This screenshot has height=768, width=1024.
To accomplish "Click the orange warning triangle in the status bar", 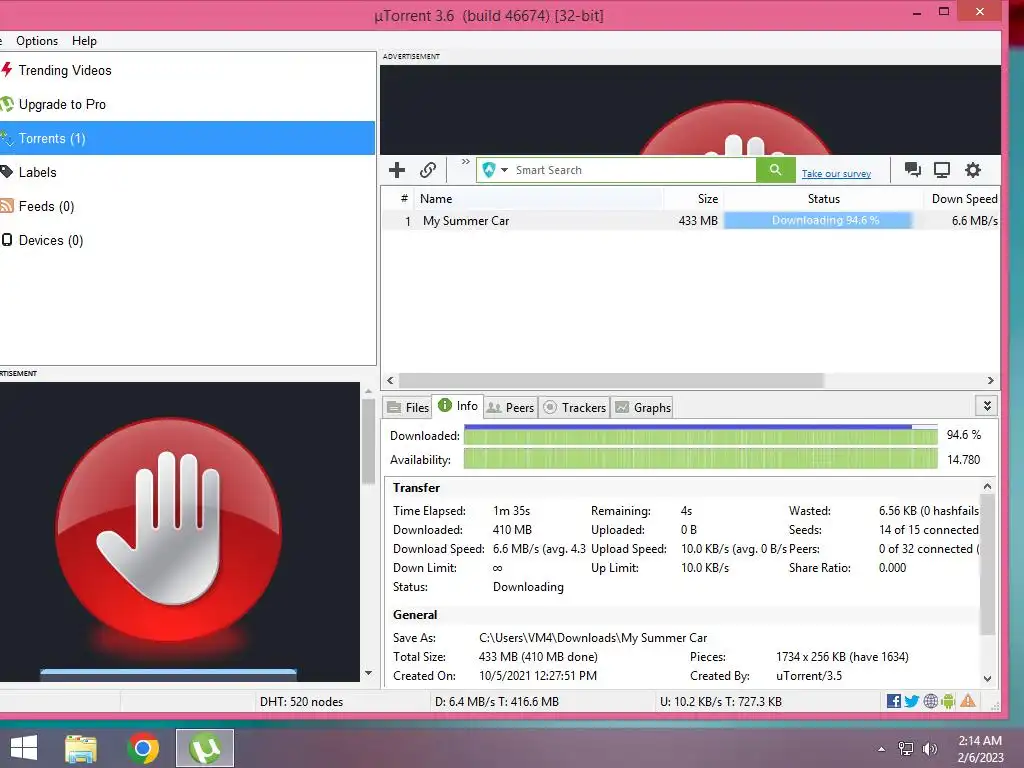I will coord(968,701).
